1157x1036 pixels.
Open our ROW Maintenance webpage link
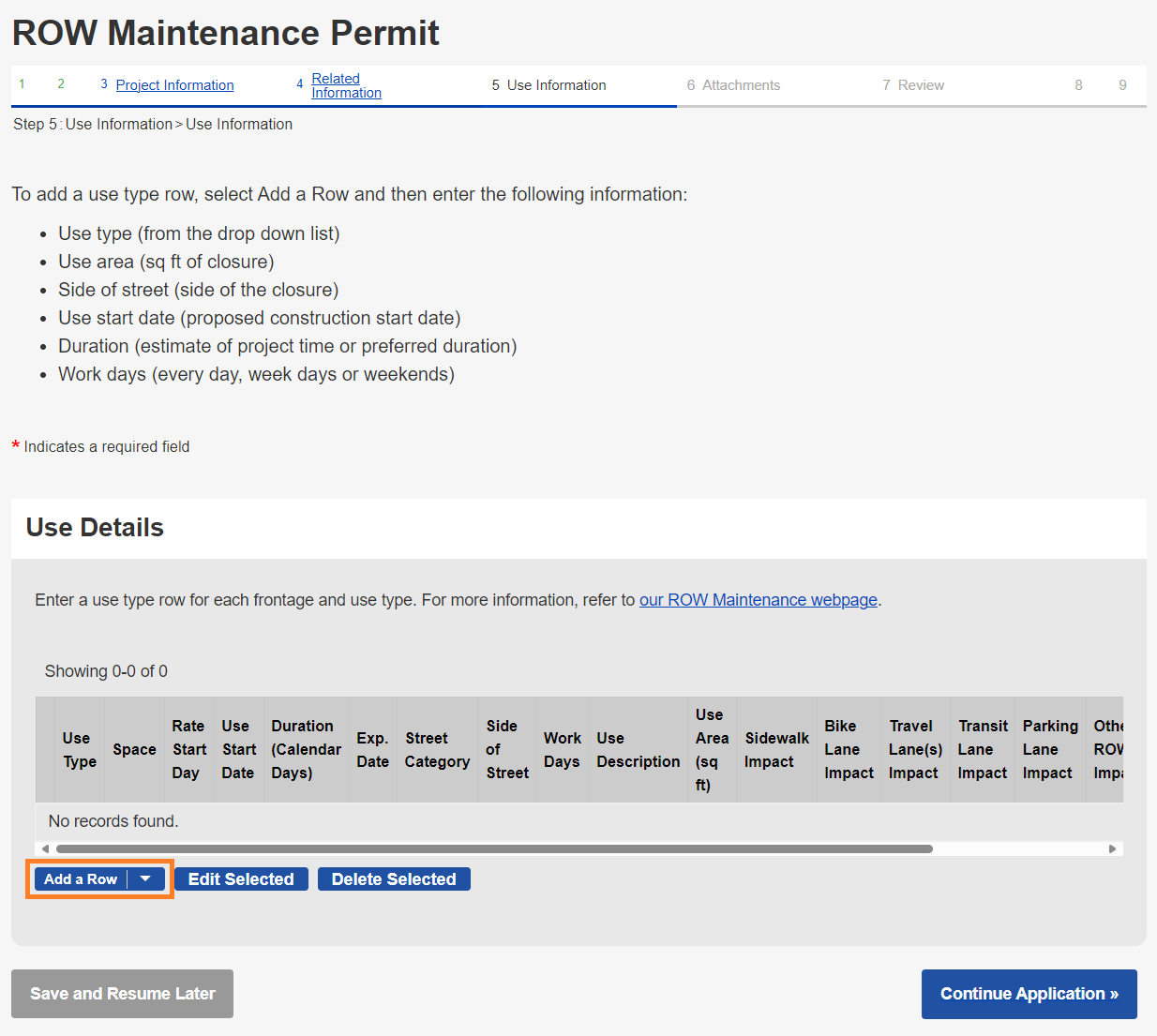pyautogui.click(x=758, y=600)
